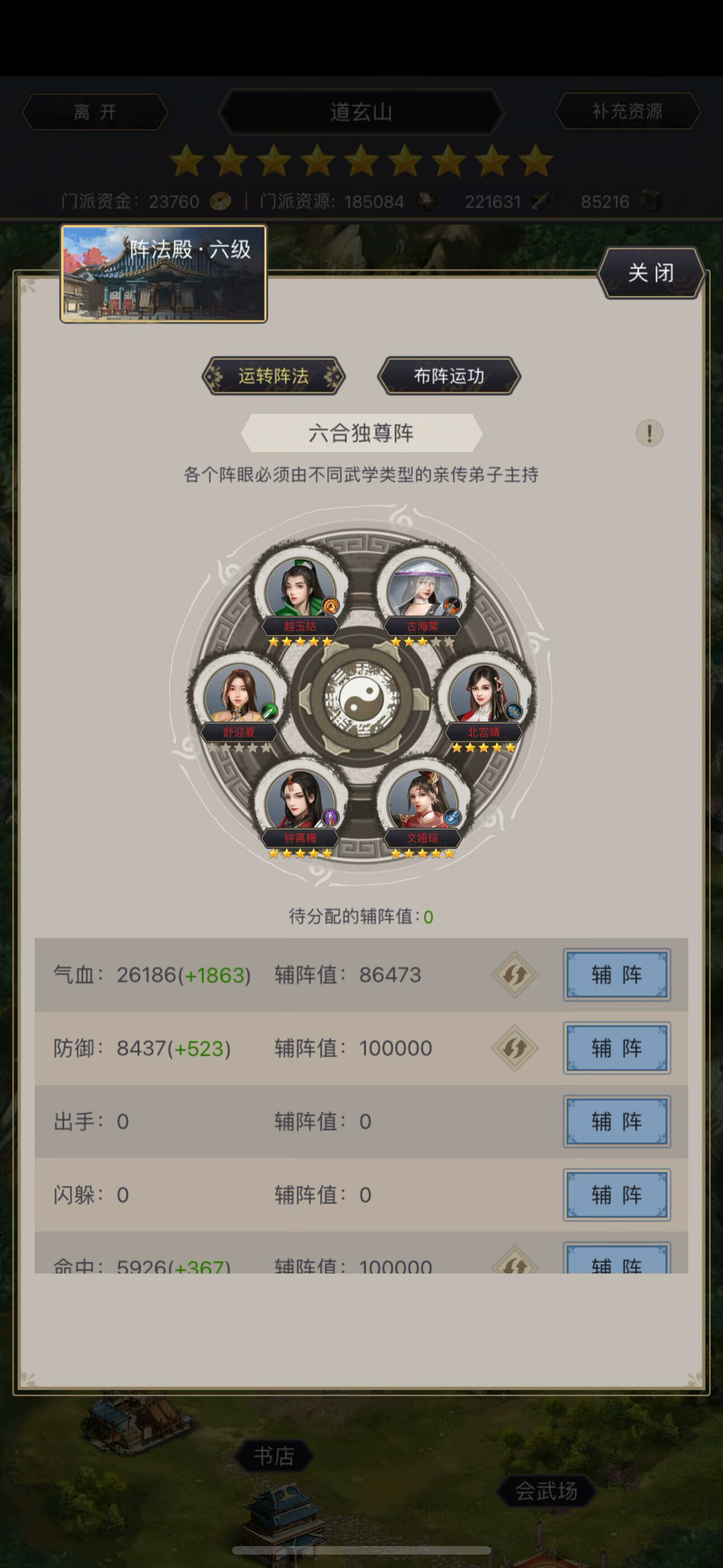Click swap icon in the 气血 row

(x=515, y=975)
